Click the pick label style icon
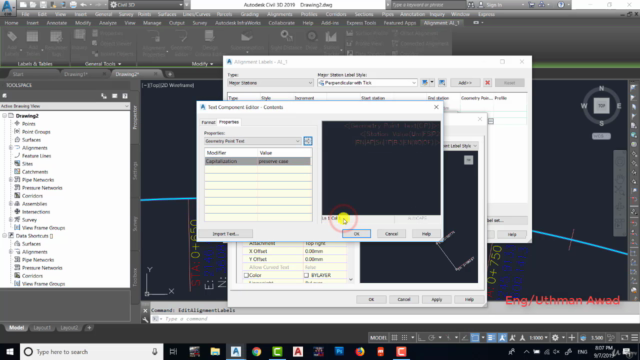640x360 pixels. (x=442, y=83)
